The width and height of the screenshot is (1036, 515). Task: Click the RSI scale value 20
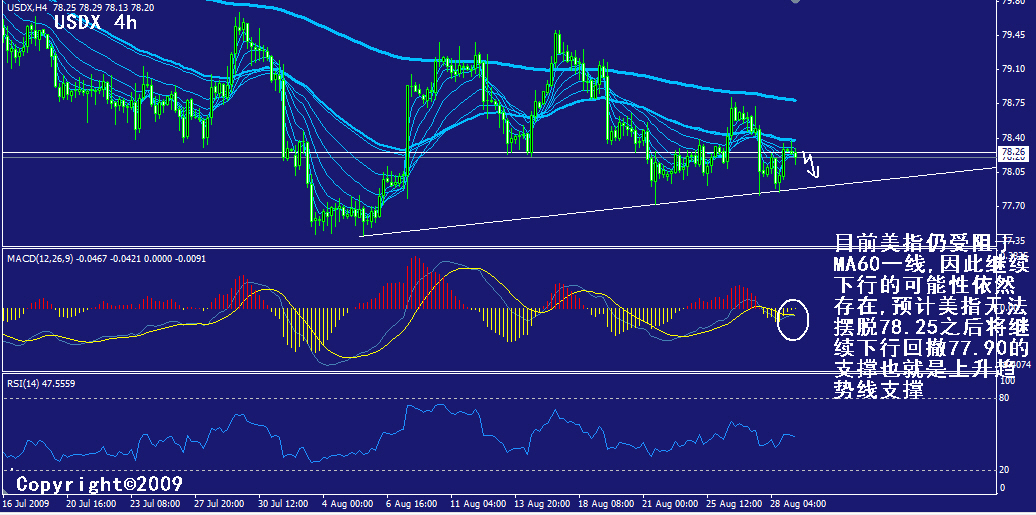[1006, 470]
